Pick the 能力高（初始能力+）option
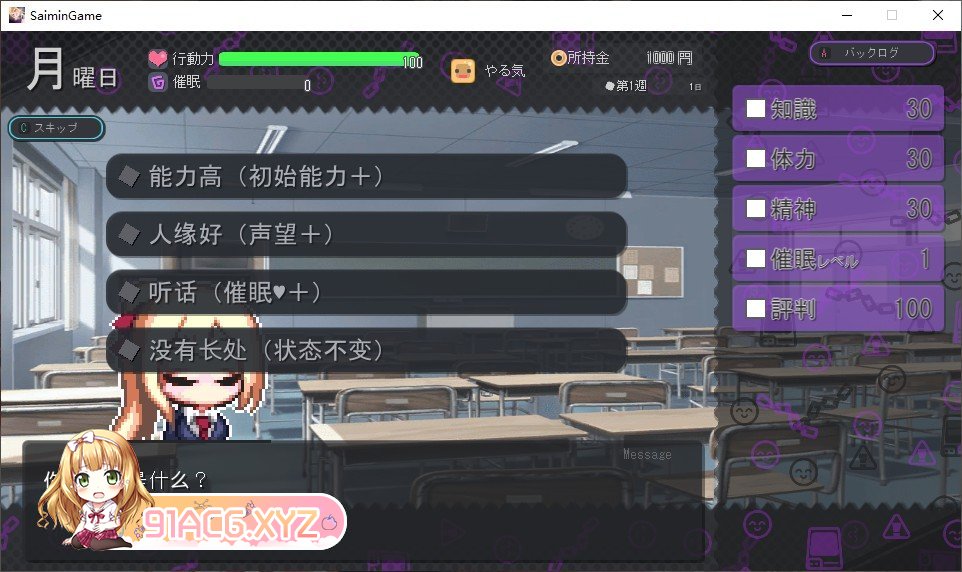The height and width of the screenshot is (572, 962). (366, 176)
